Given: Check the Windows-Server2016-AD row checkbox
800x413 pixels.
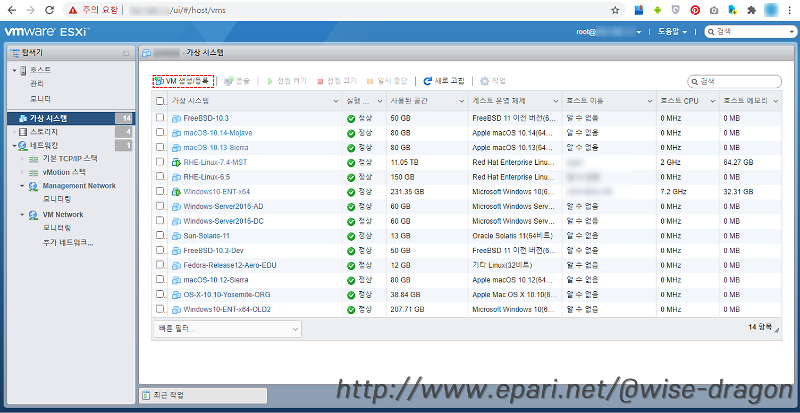Looking at the screenshot, I should pos(160,206).
